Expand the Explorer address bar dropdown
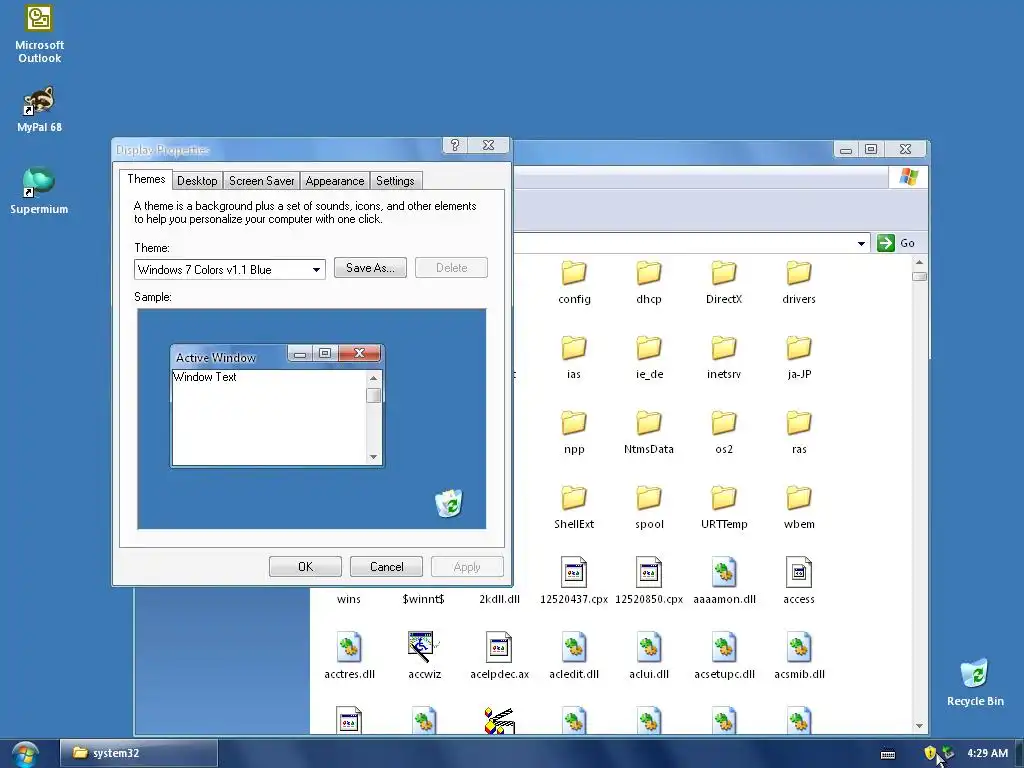The height and width of the screenshot is (768, 1024). click(861, 244)
